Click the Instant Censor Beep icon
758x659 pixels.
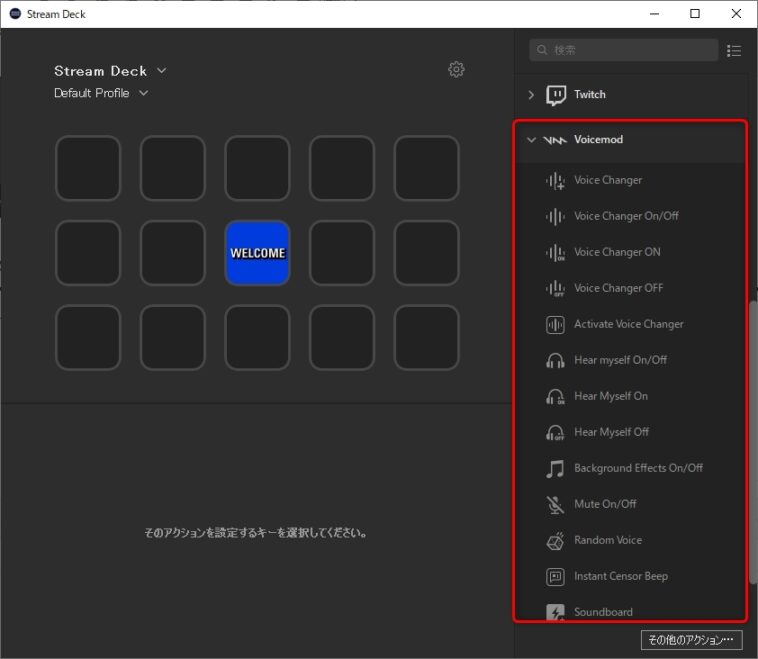(555, 576)
